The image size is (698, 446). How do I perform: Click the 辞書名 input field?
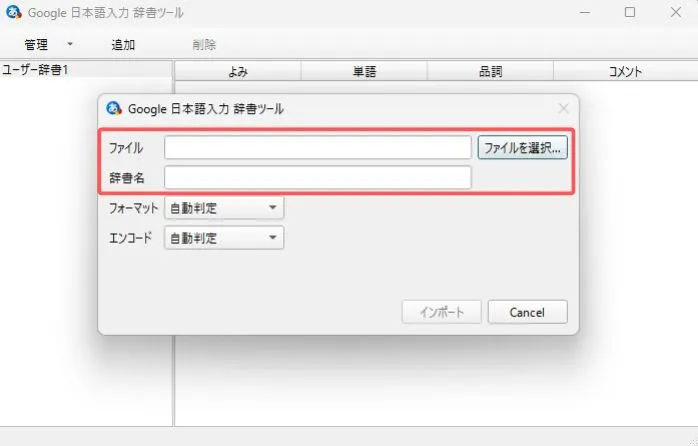click(318, 178)
